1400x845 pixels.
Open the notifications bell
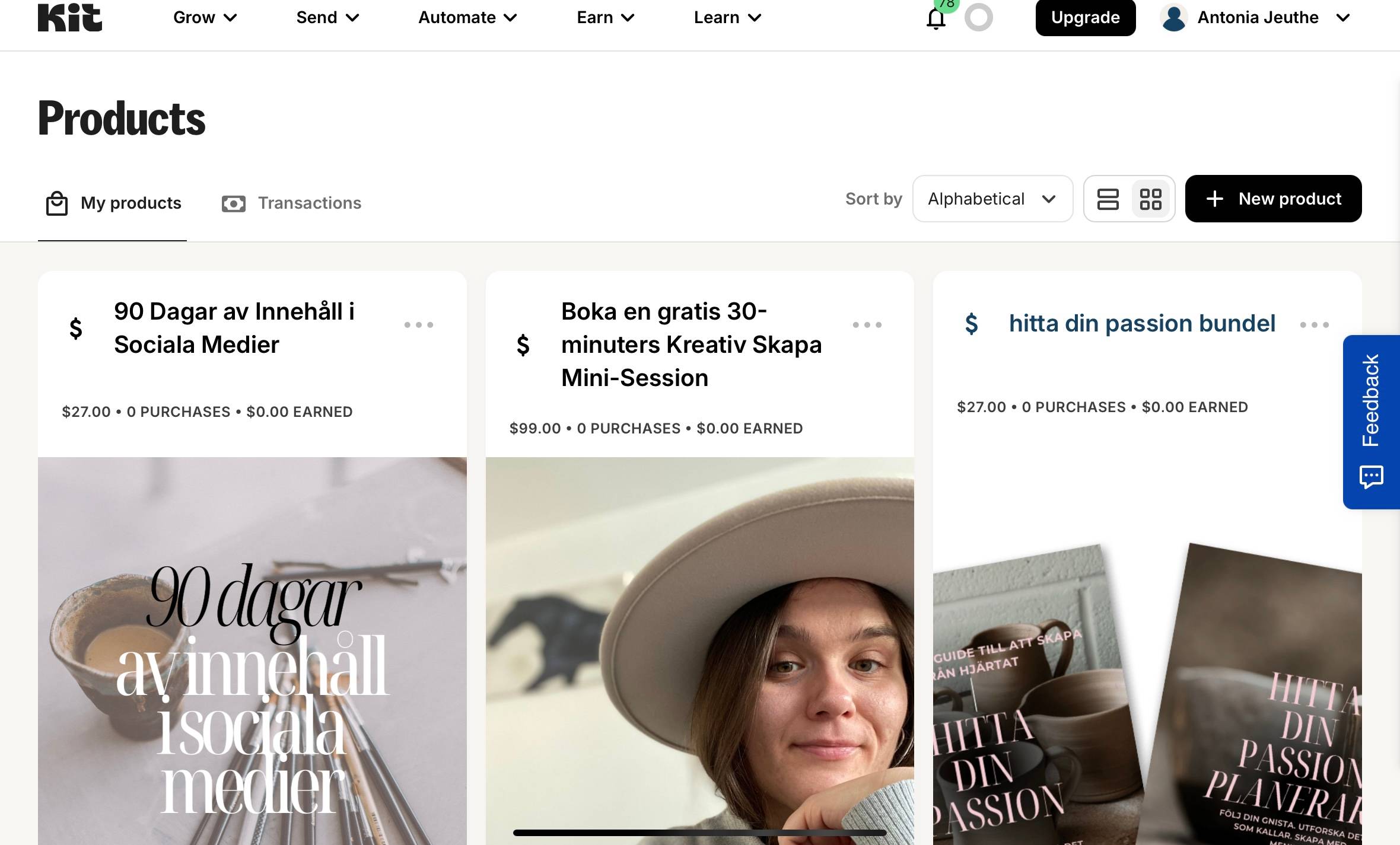point(936,18)
